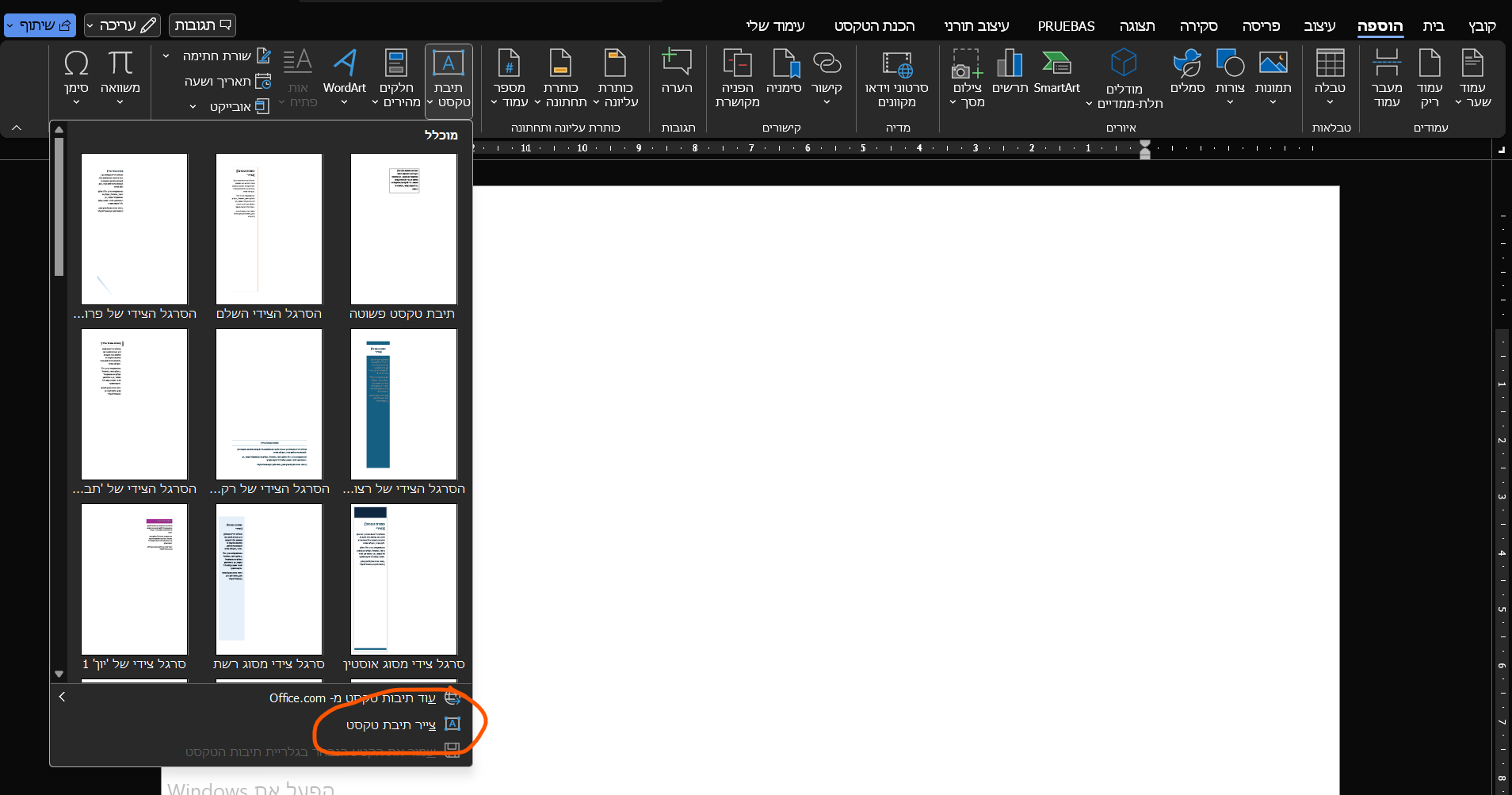Click the חלקים מהירים (Quick Parts) icon
The width and height of the screenshot is (1512, 795).
pyautogui.click(x=395, y=64)
